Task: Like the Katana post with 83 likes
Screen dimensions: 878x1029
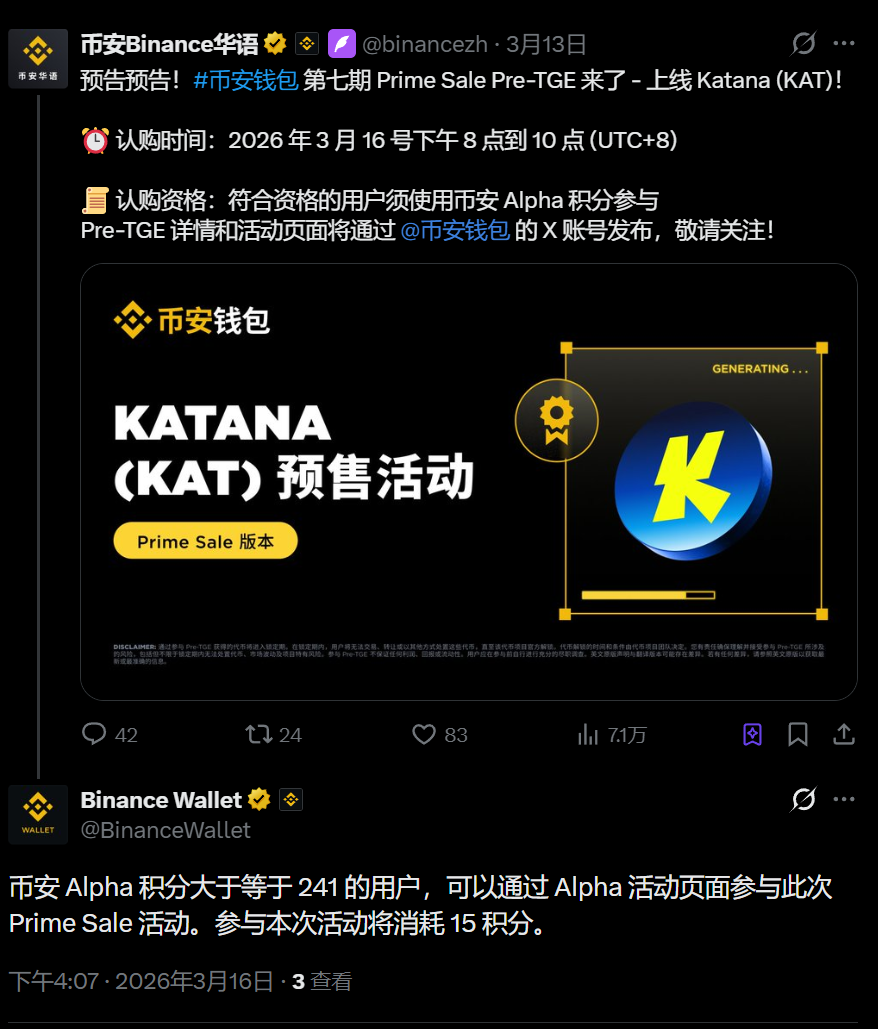Action: coord(424,734)
